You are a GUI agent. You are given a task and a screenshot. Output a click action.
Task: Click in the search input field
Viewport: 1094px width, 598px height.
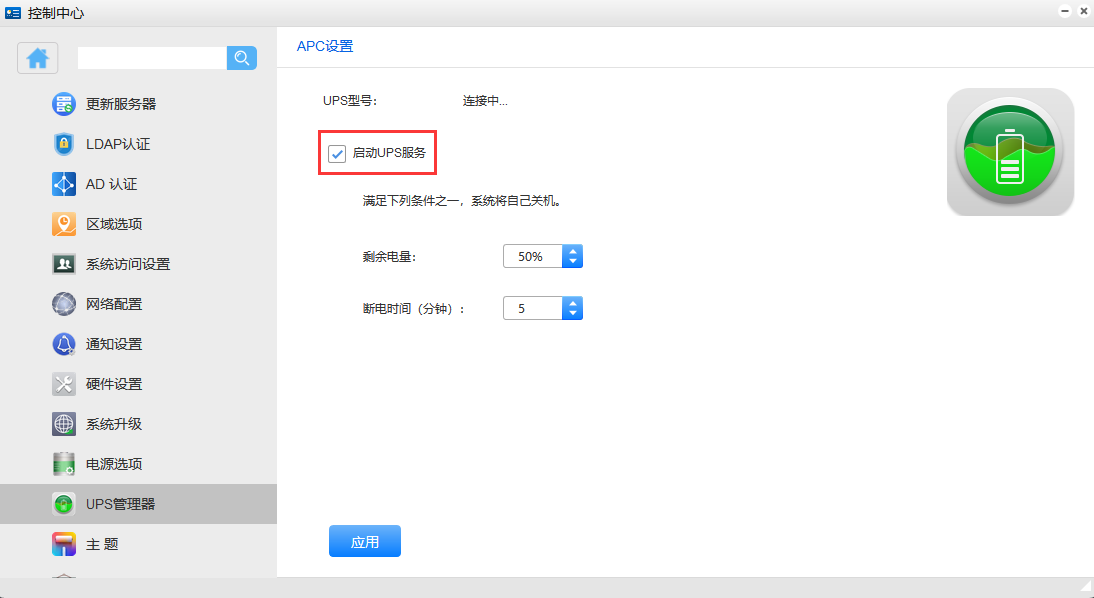(x=152, y=58)
